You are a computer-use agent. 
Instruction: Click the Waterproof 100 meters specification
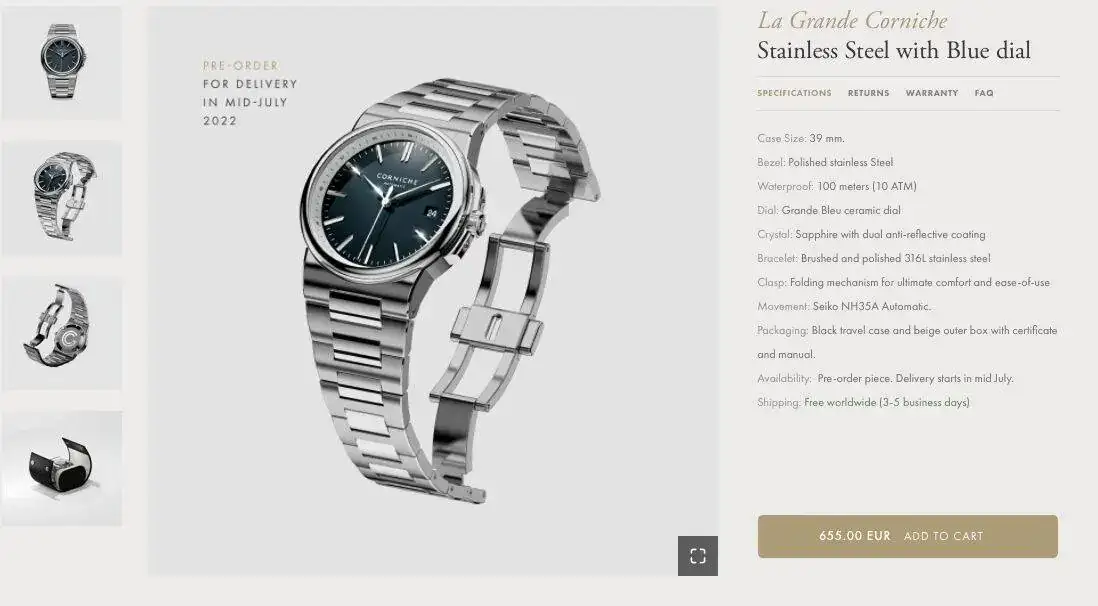point(837,186)
